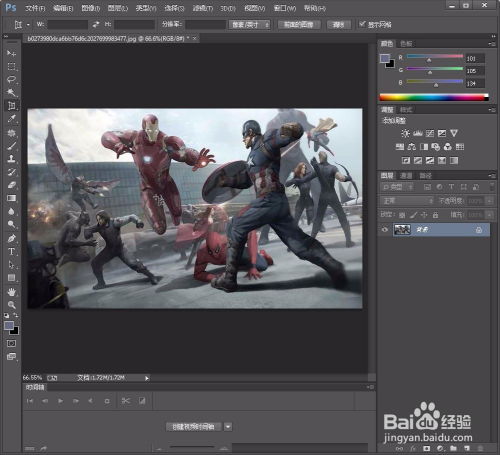Toggle the type layer filter

click(451, 187)
